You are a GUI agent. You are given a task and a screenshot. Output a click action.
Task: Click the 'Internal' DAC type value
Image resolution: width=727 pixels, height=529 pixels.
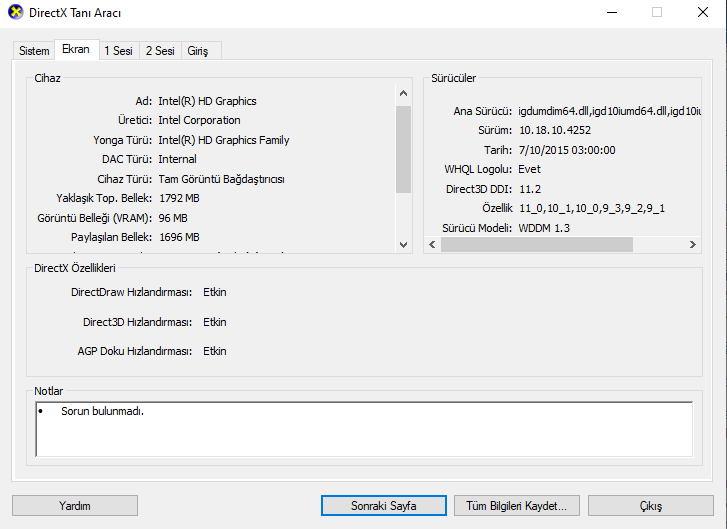click(178, 159)
